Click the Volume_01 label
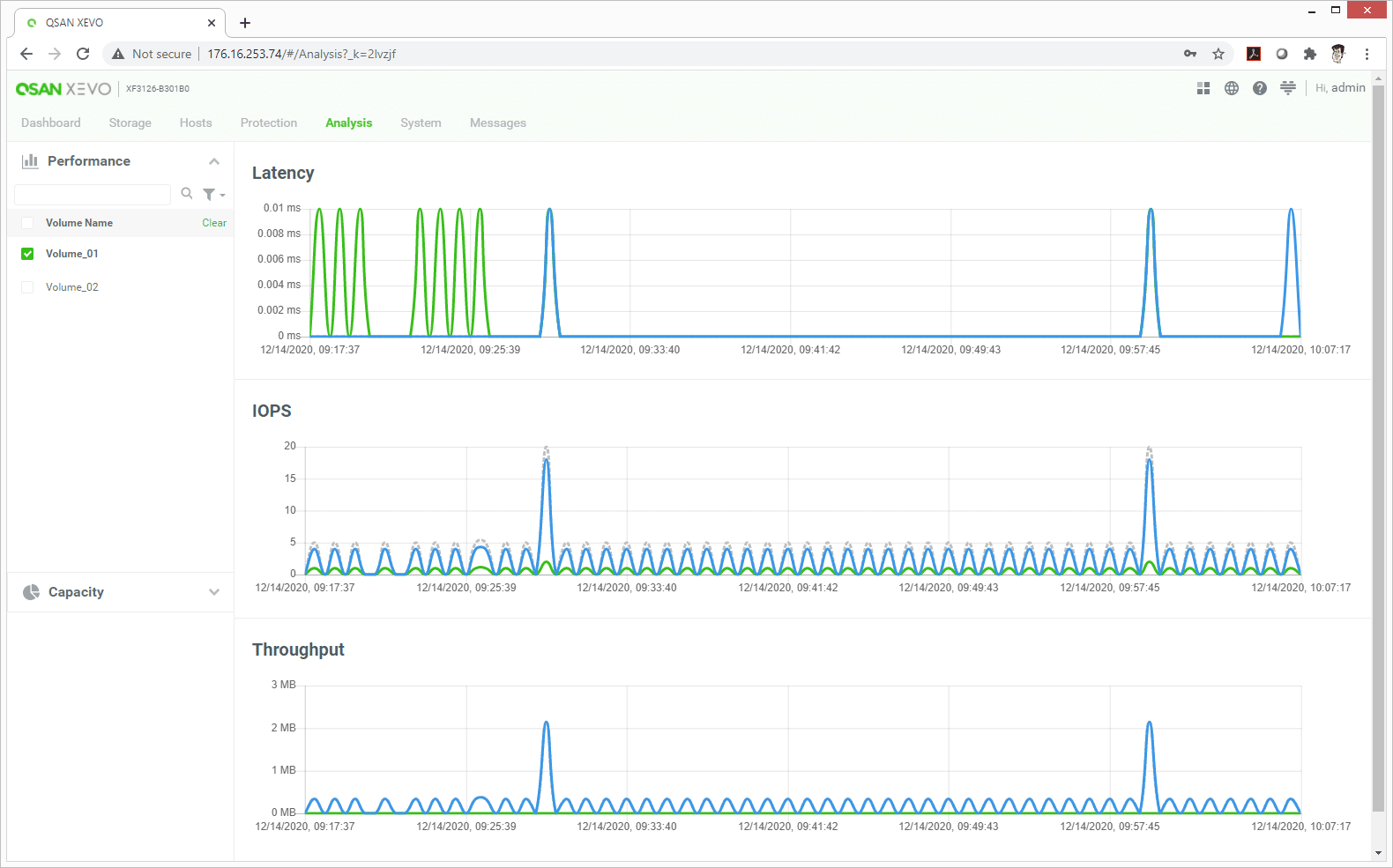Viewport: 1393px width, 868px height. (72, 254)
